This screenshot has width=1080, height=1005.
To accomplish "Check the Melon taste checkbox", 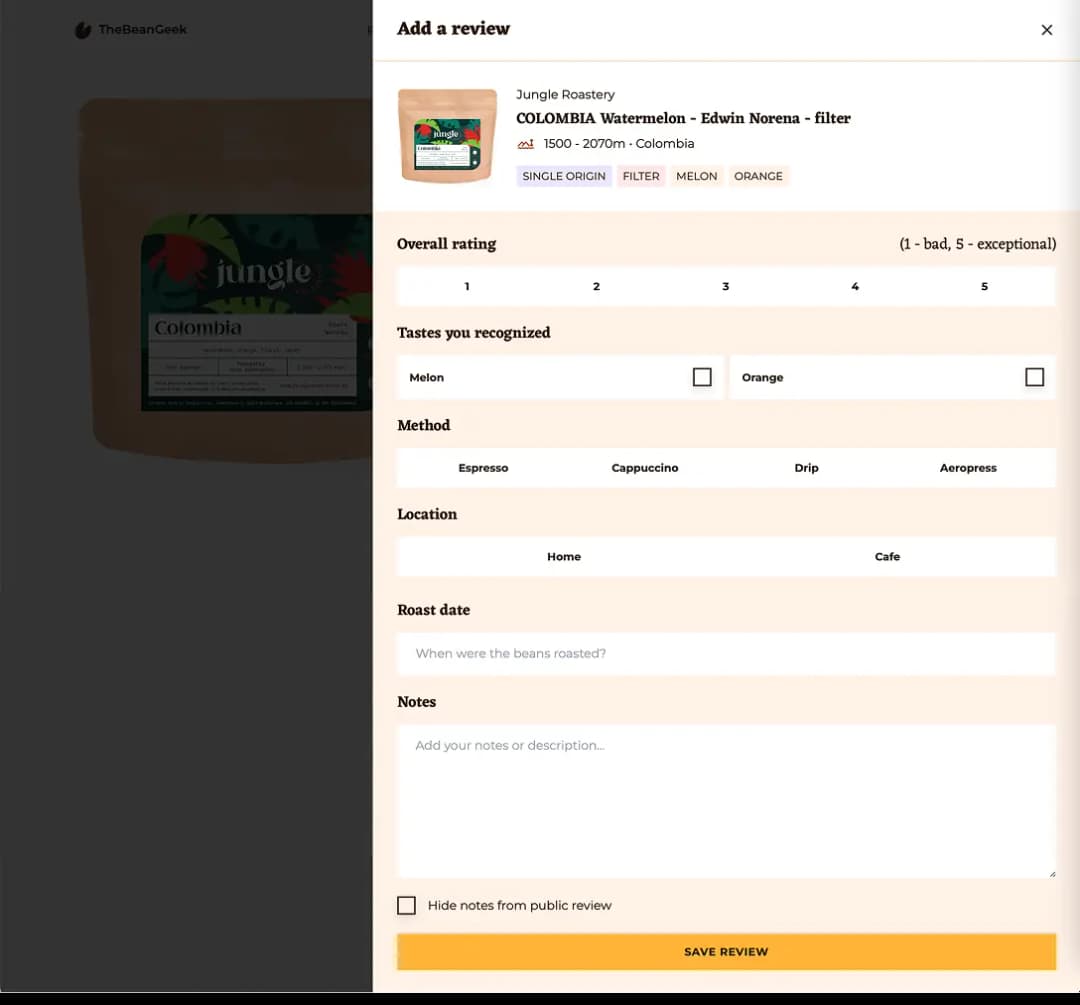I will click(x=702, y=377).
